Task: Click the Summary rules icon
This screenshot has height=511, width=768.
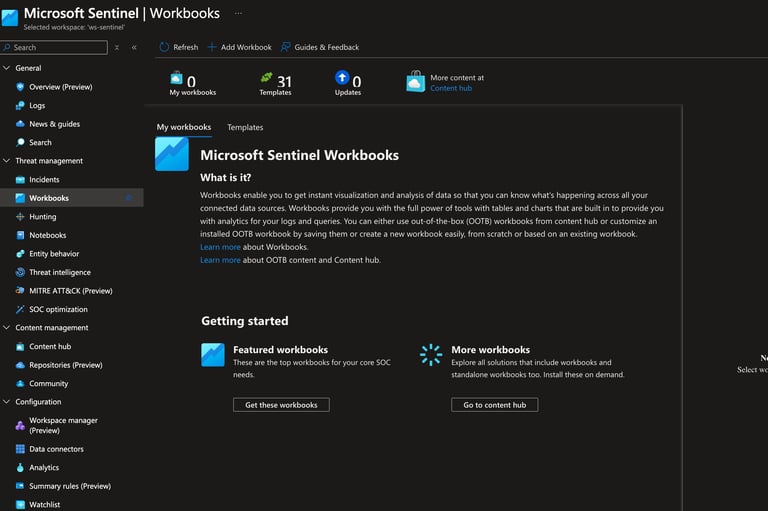Action: coord(20,486)
